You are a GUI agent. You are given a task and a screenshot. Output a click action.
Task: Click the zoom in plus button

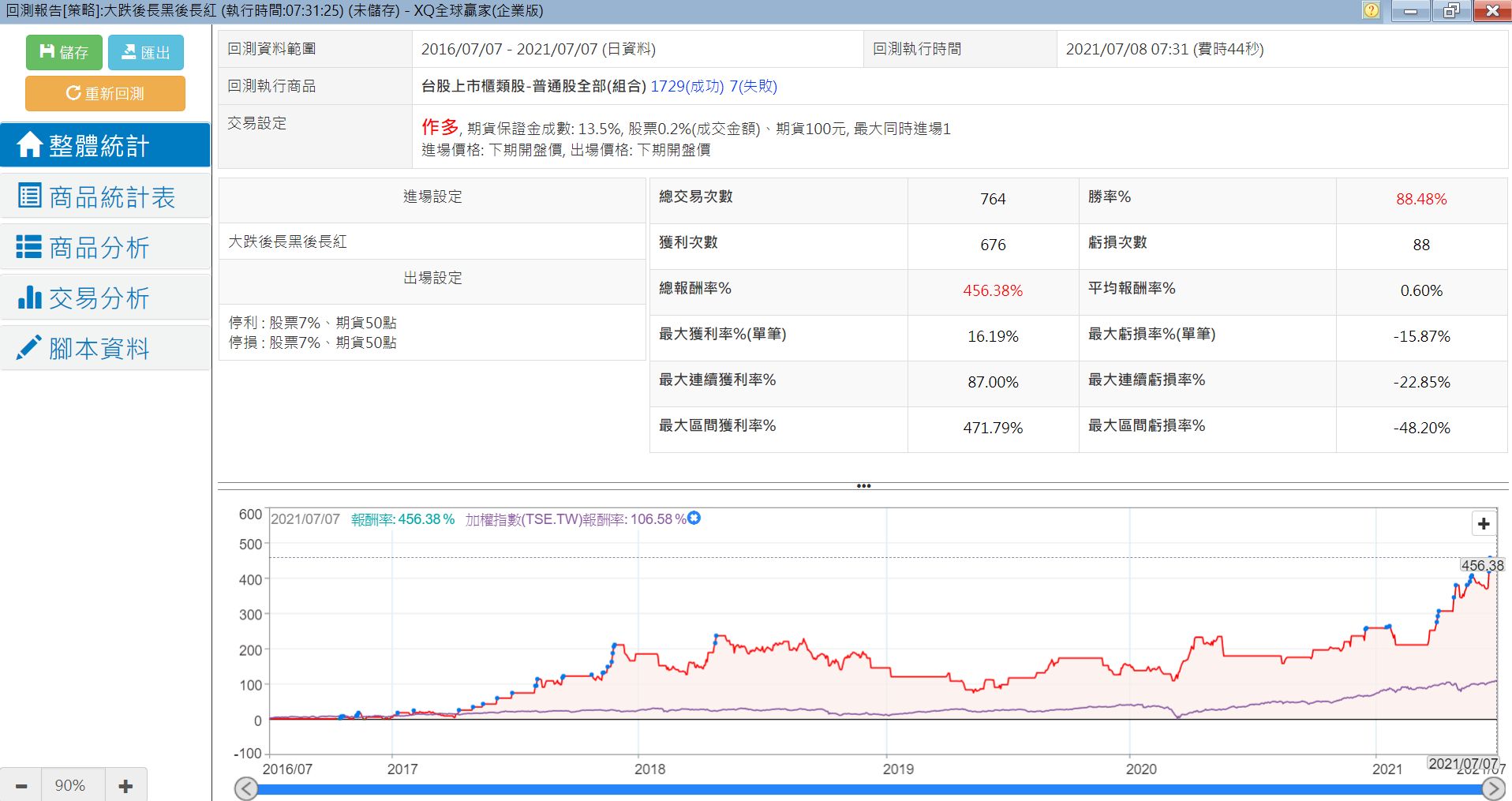click(125, 785)
